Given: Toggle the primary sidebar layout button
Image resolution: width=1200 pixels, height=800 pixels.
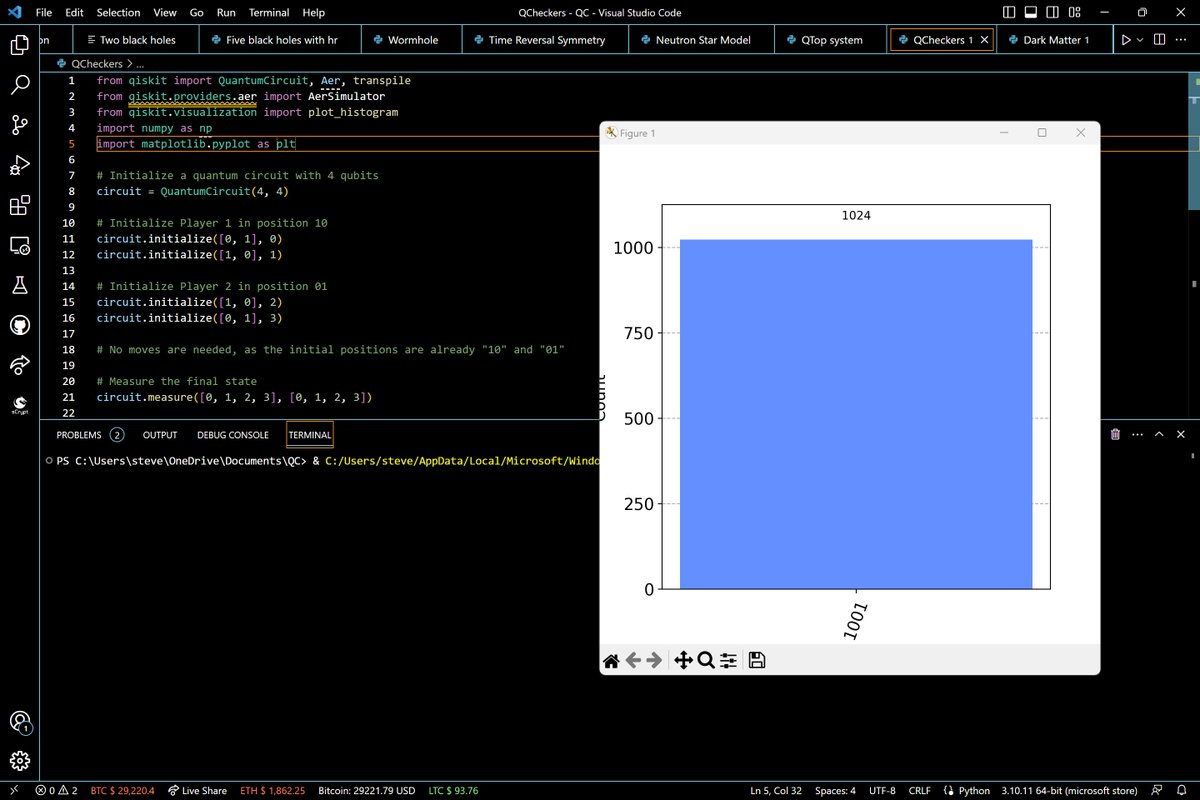Looking at the screenshot, I should (x=1009, y=13).
